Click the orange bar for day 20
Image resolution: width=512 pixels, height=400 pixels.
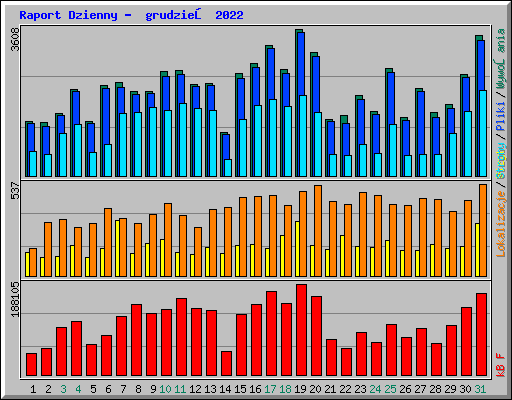(x=318, y=231)
